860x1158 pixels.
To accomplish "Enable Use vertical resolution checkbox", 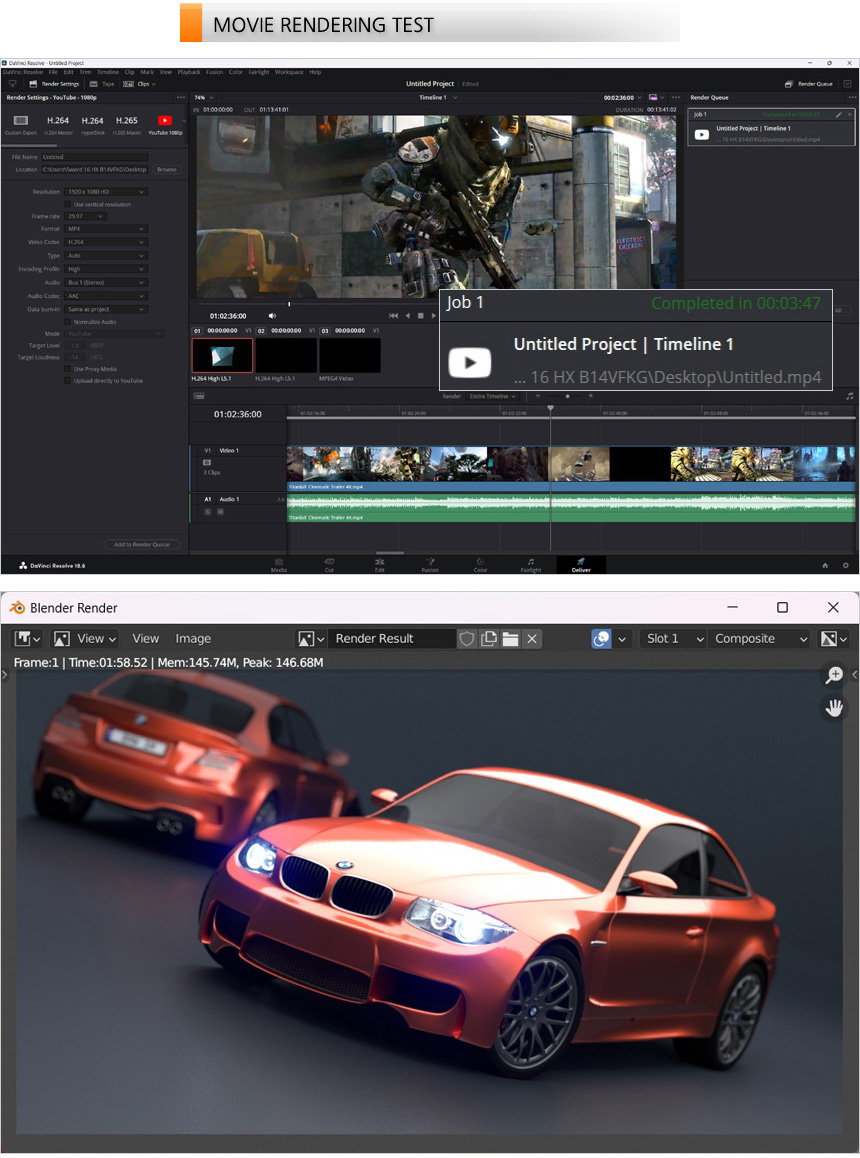I will pos(67,205).
